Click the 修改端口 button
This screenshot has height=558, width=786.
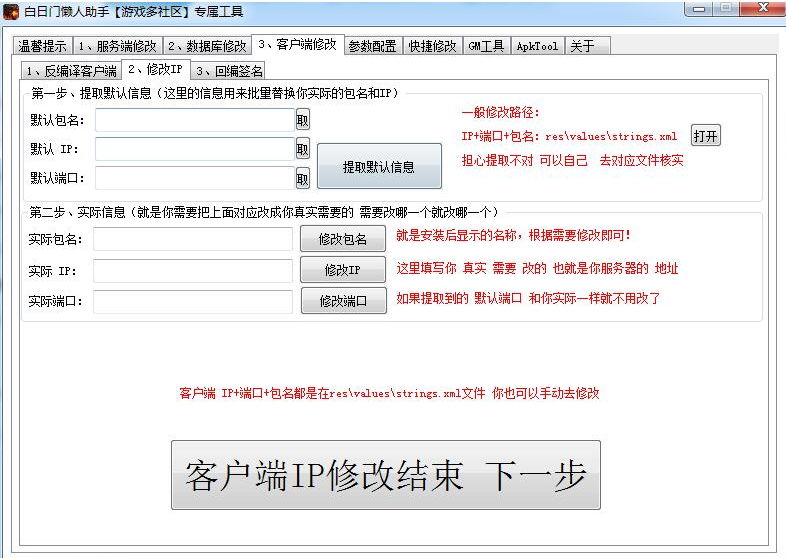click(x=343, y=301)
